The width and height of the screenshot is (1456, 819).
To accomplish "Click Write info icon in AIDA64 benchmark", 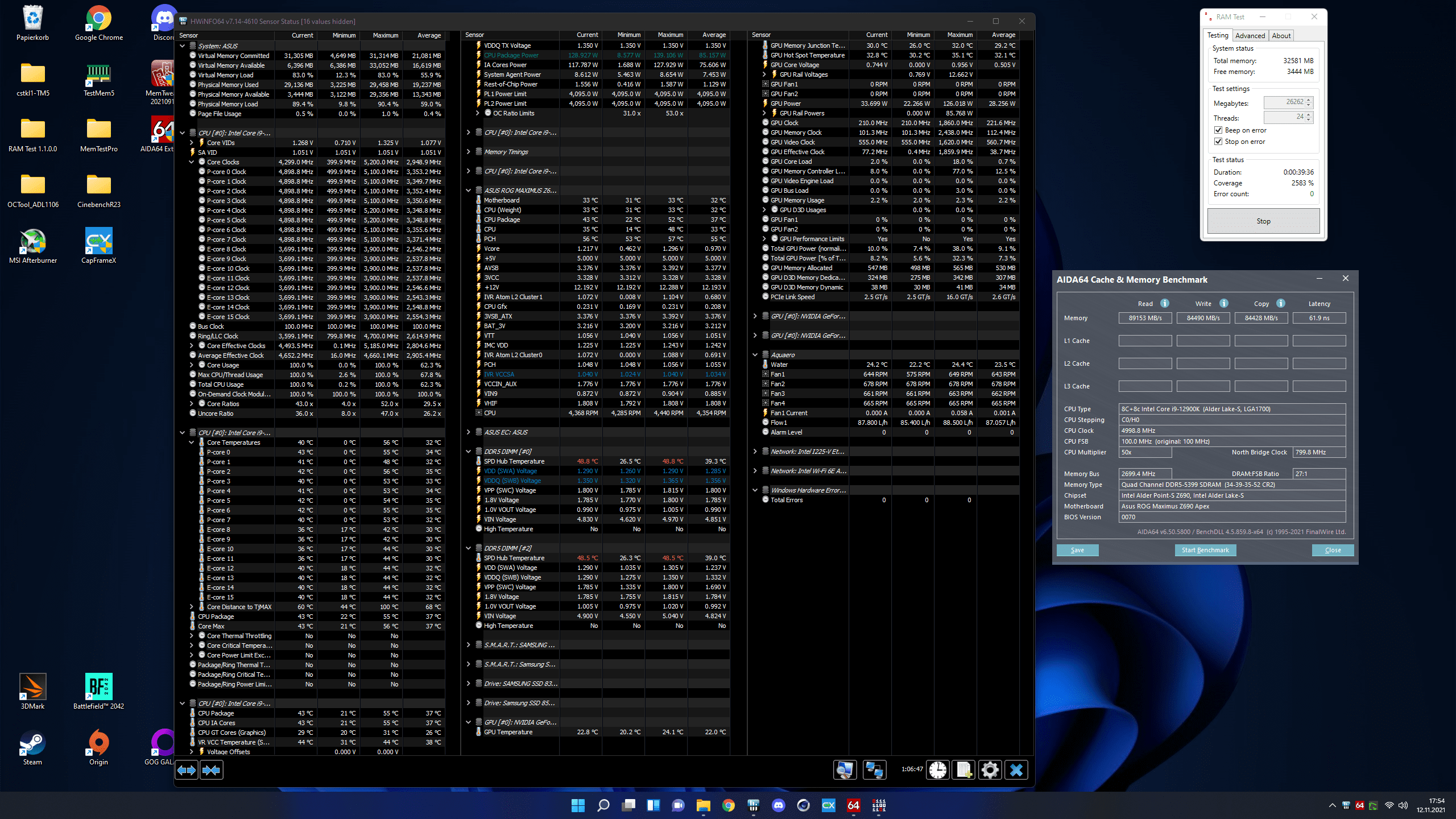I will click(x=1224, y=303).
